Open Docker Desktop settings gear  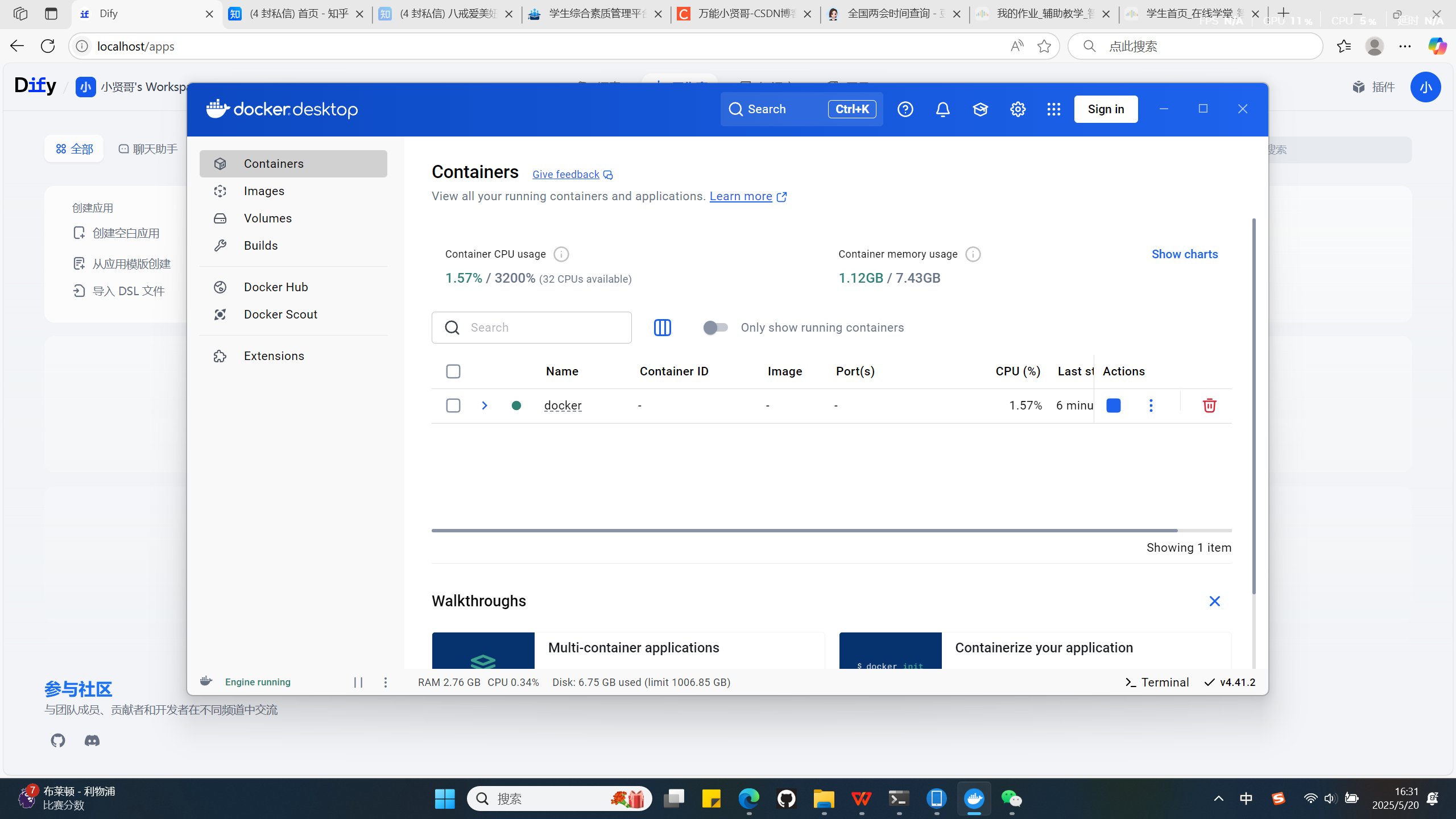[x=1017, y=109]
